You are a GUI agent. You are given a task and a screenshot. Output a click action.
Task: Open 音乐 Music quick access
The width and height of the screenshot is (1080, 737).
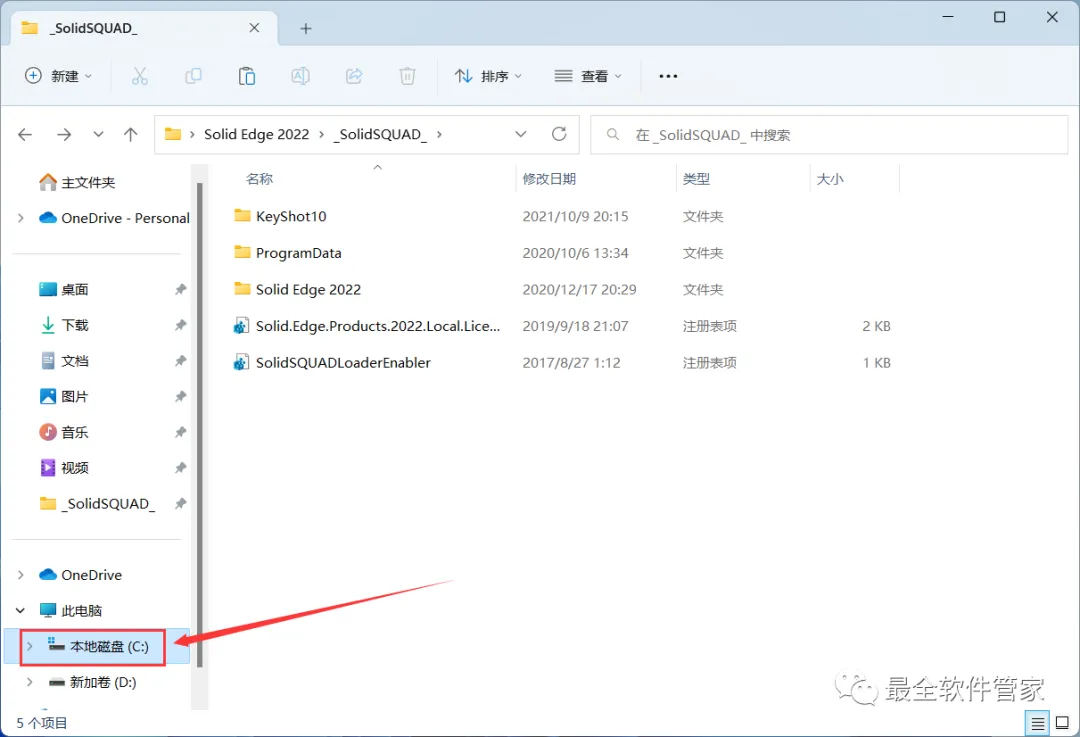pos(64,433)
